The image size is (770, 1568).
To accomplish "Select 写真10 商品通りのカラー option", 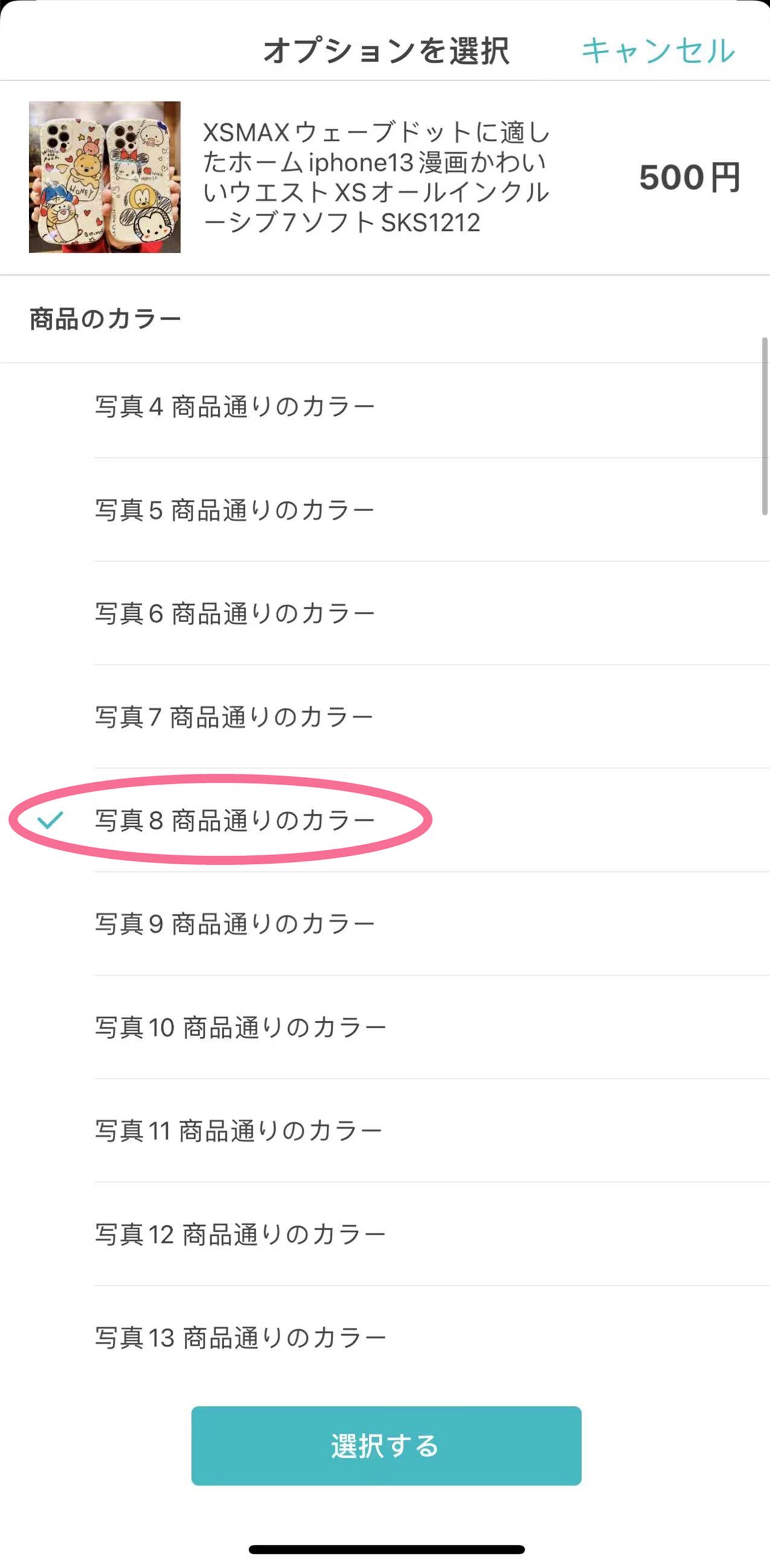I will 240,1027.
